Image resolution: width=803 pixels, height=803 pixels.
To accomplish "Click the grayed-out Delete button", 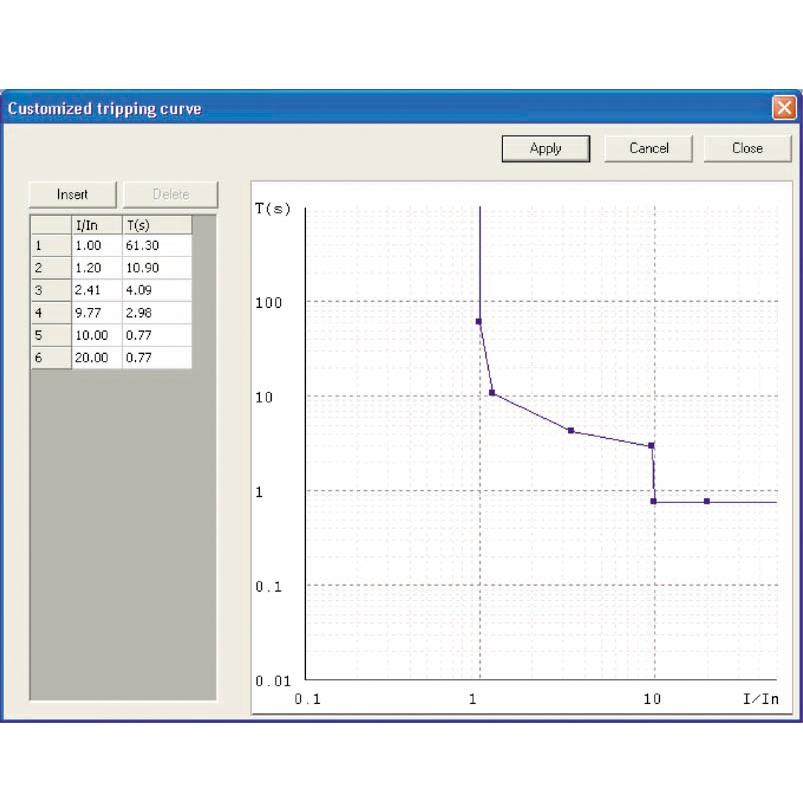I will pyautogui.click(x=171, y=195).
